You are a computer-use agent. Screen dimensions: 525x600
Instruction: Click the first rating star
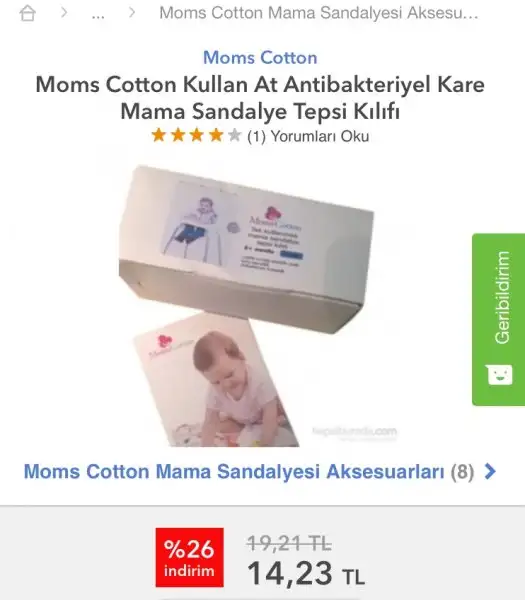[x=159, y=135]
